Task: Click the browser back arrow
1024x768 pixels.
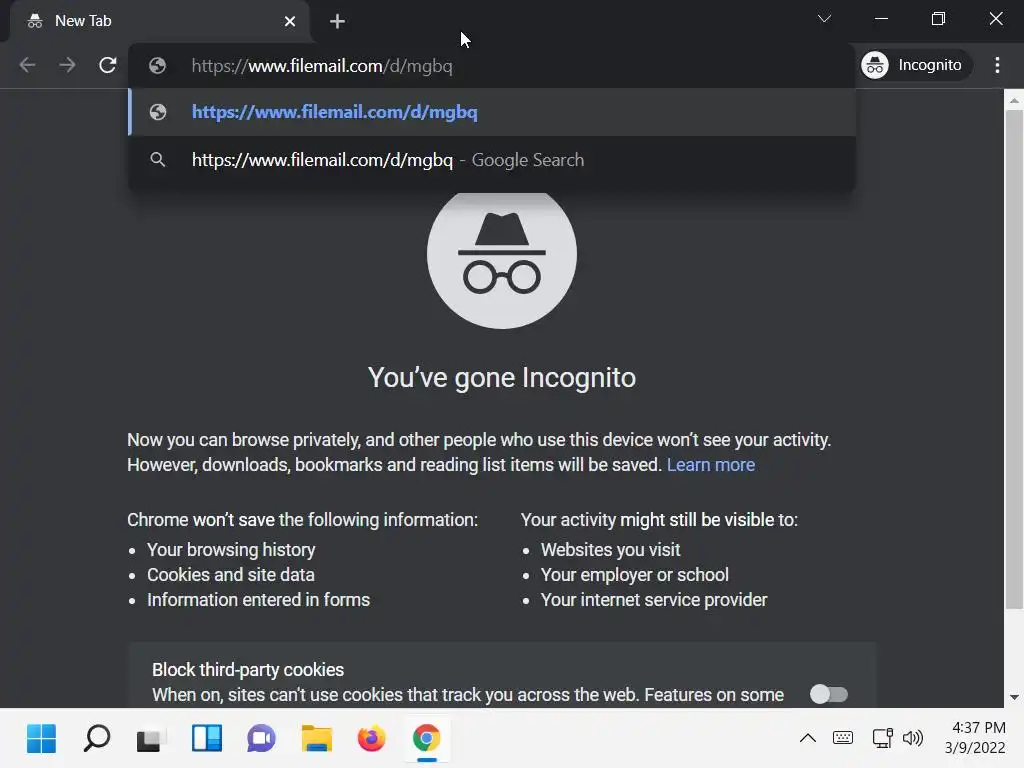Action: tap(27, 65)
